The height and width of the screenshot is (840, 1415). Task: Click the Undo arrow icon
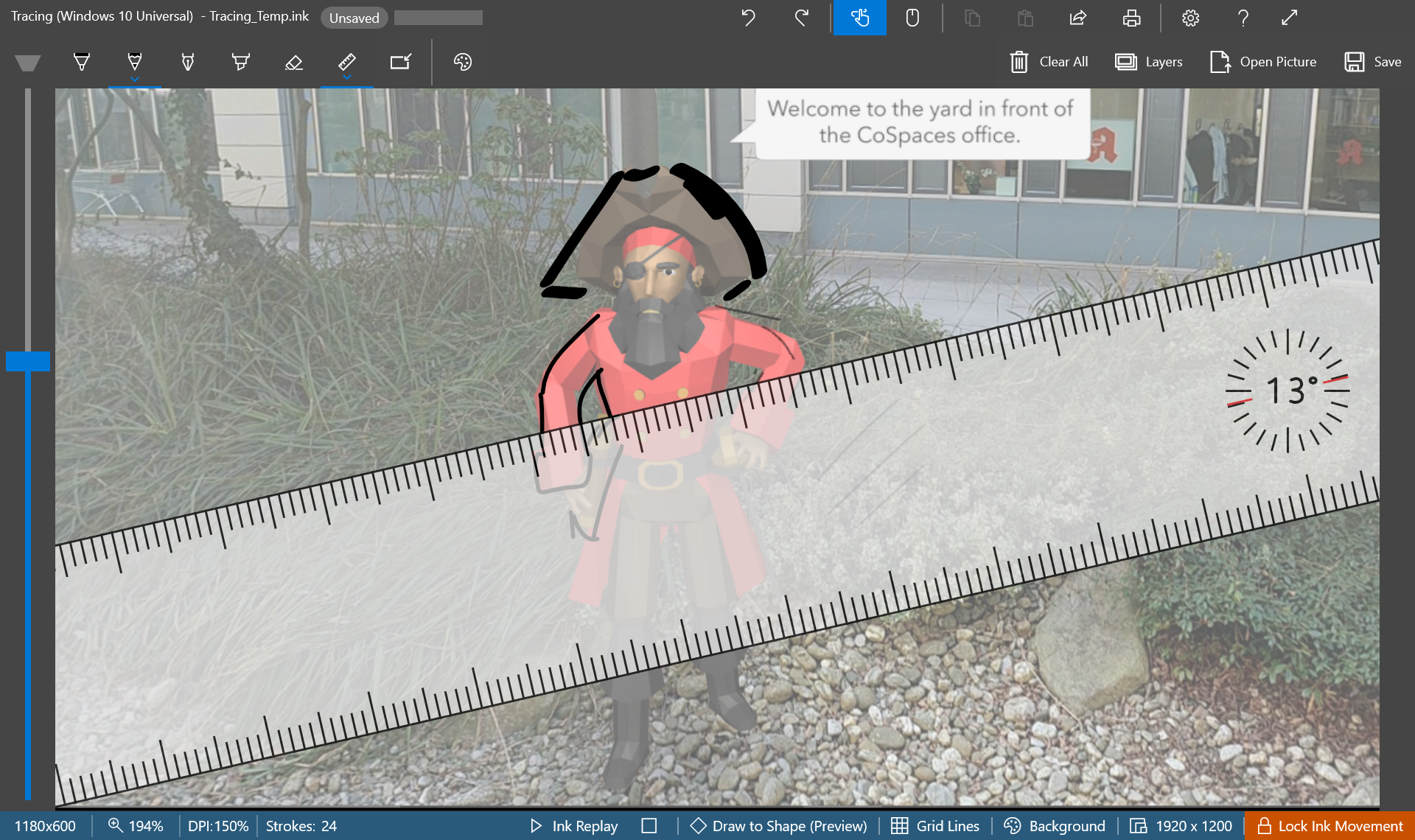coord(748,18)
